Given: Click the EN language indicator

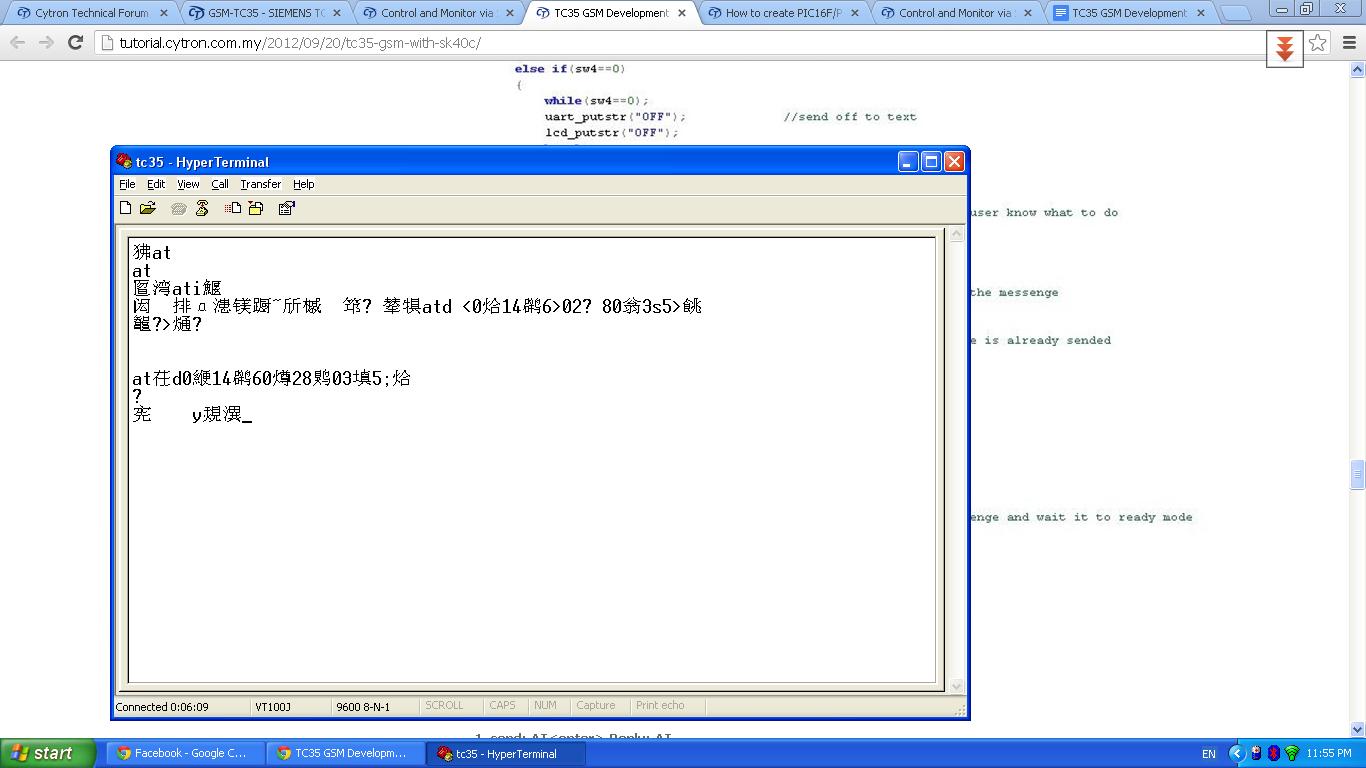Looking at the screenshot, I should (x=1208, y=753).
